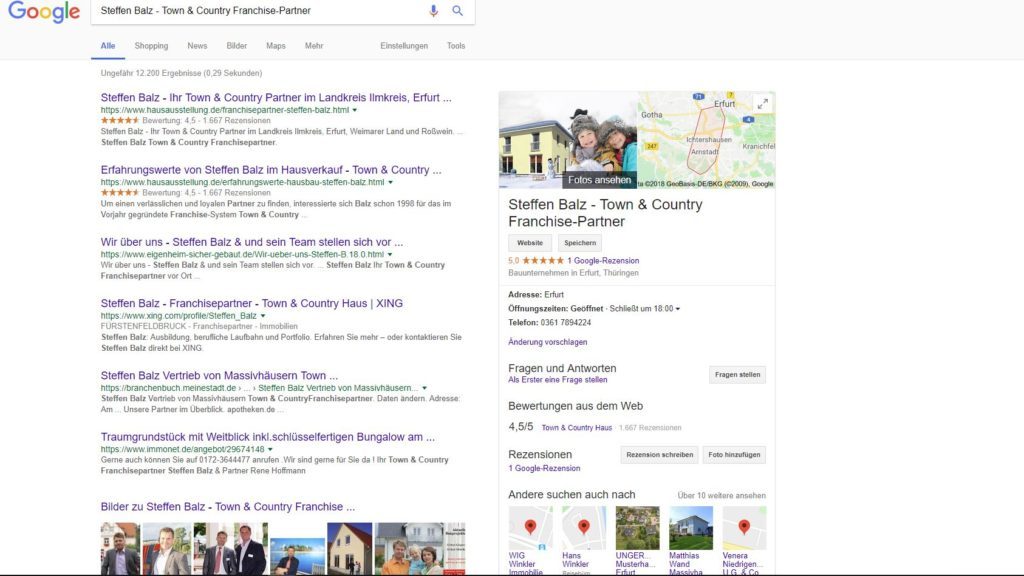This screenshot has width=1024, height=576.
Task: Open the '1 Google-Rezension' link beside stars
Action: click(x=603, y=261)
